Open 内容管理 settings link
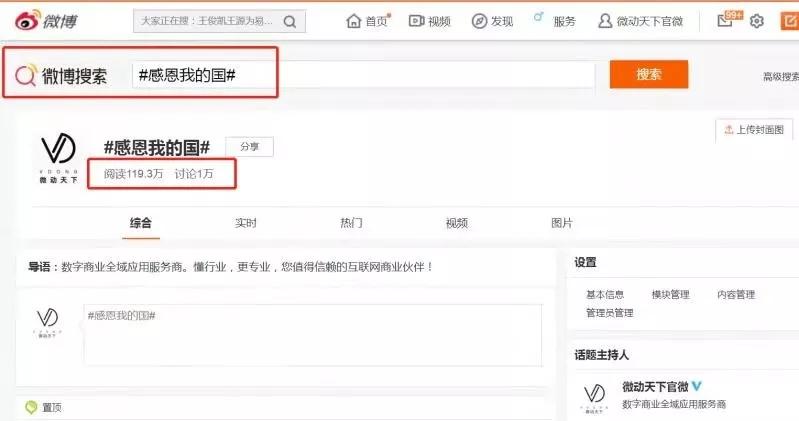The height and width of the screenshot is (421, 799). pyautogui.click(x=736, y=295)
